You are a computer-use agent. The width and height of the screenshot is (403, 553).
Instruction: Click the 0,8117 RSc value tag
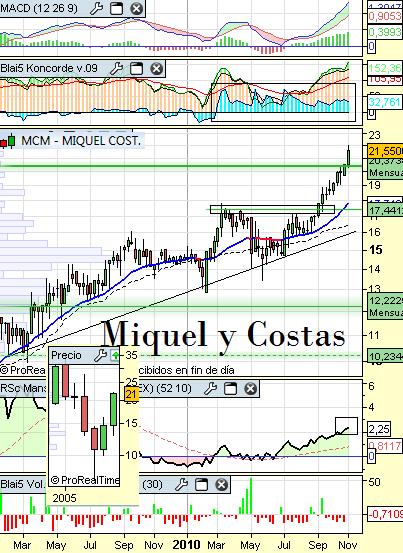tap(385, 445)
